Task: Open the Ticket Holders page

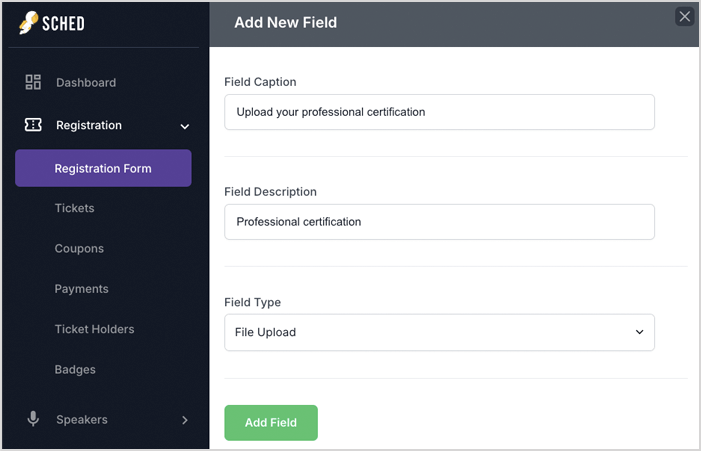Action: point(94,329)
